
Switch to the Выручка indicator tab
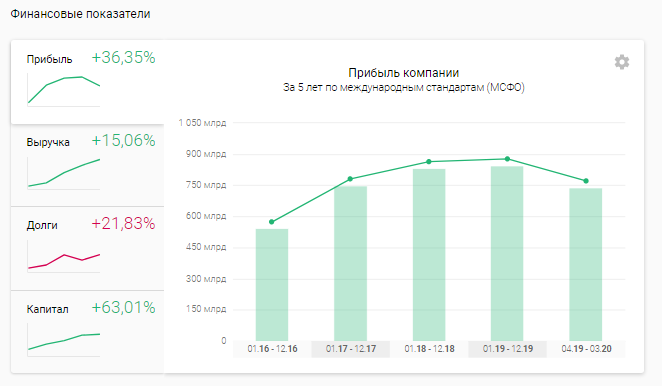click(87, 165)
